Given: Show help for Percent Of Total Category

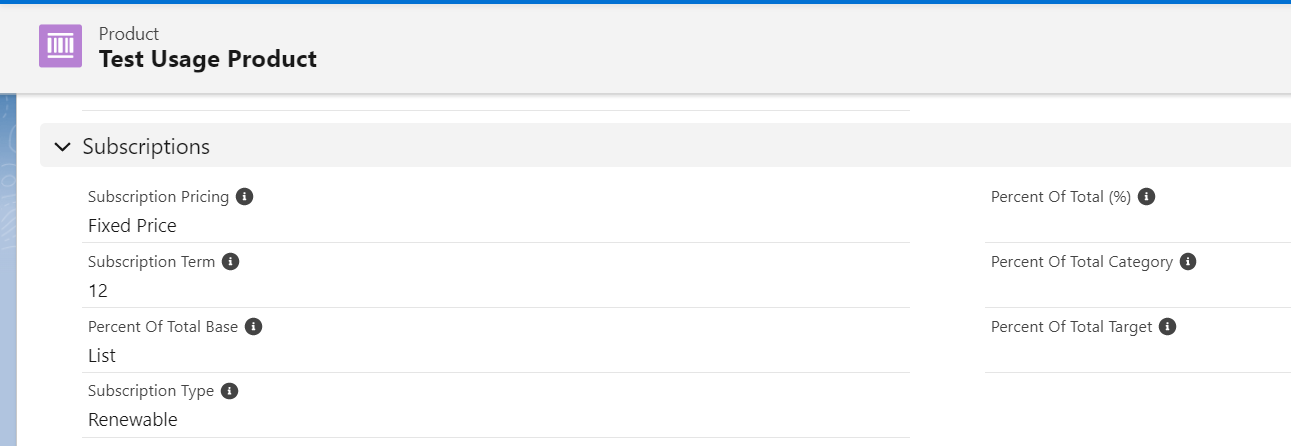Looking at the screenshot, I should coord(1188,262).
